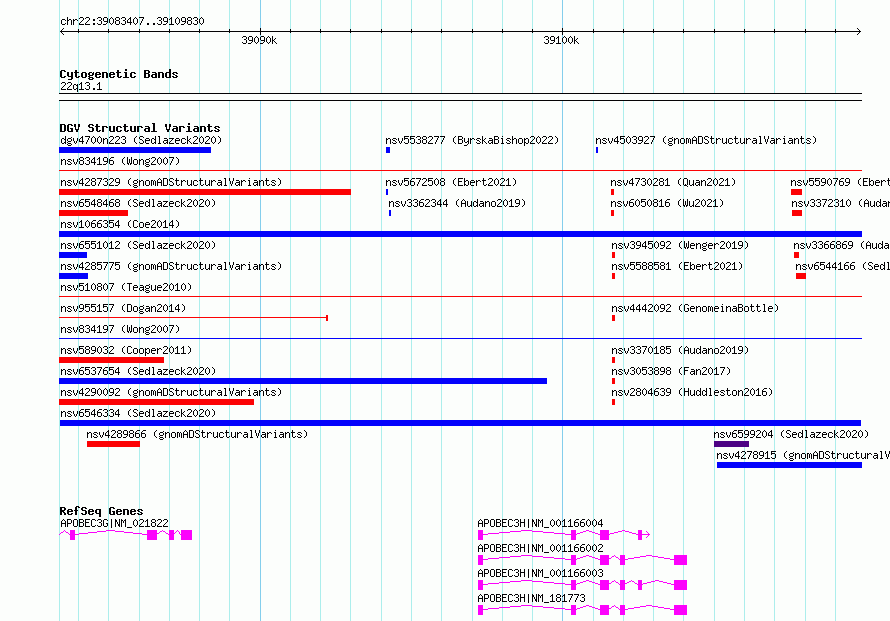Click APOBEC3H|NM_001166004 transcript label
Image resolution: width=890 pixels, height=621 pixels.
(540, 523)
